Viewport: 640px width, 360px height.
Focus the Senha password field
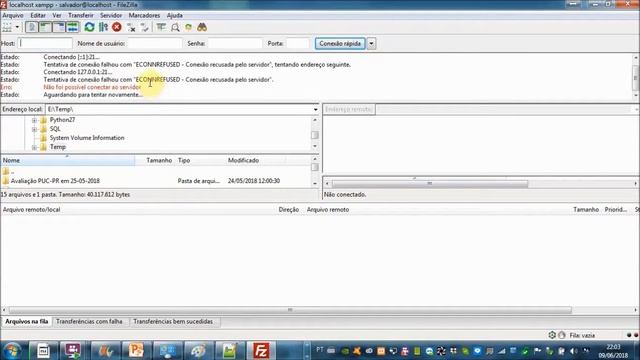235,43
